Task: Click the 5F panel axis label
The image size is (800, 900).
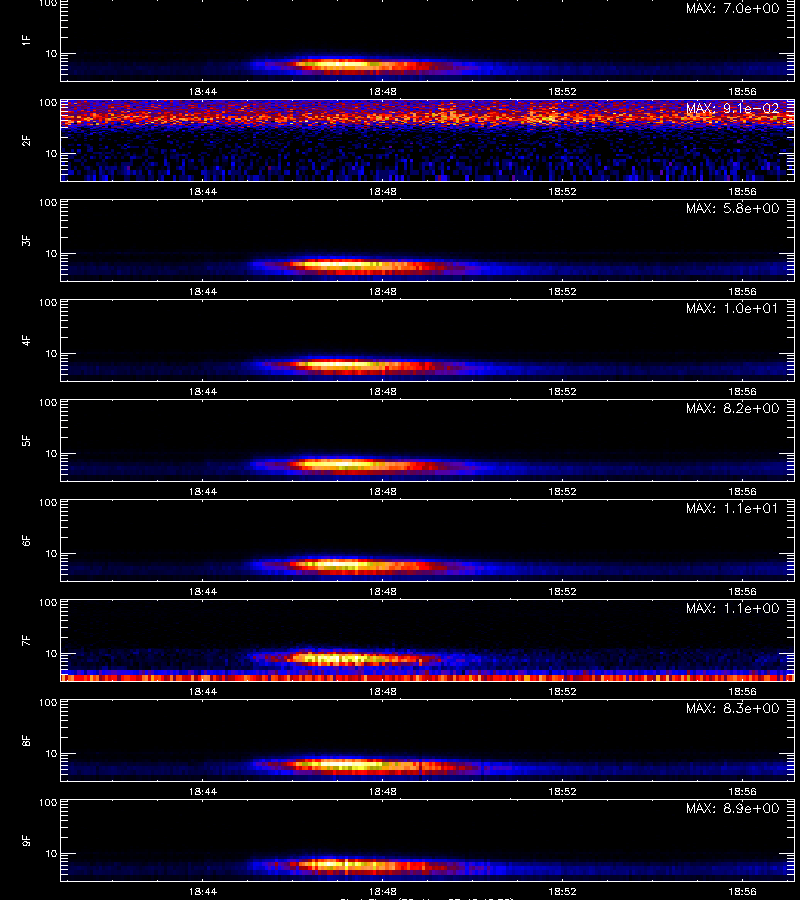Action: 26,440
